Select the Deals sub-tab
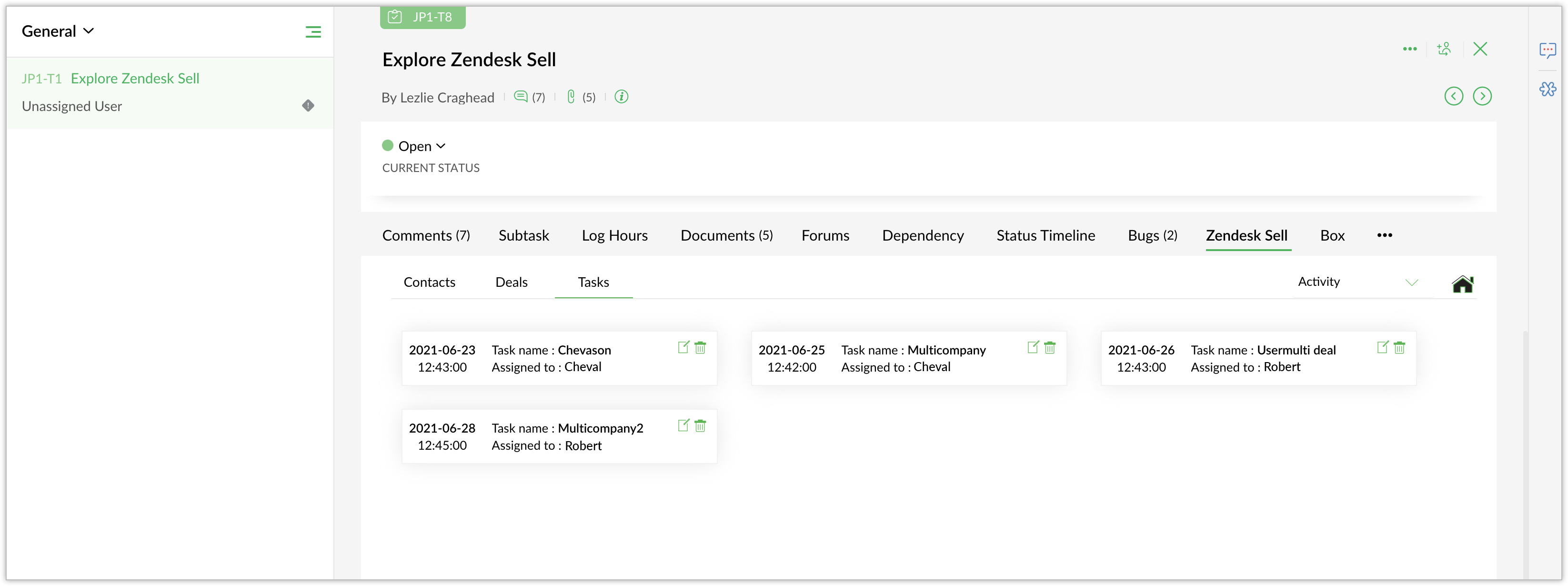Image resolution: width=1568 pixels, height=586 pixels. coord(511,282)
